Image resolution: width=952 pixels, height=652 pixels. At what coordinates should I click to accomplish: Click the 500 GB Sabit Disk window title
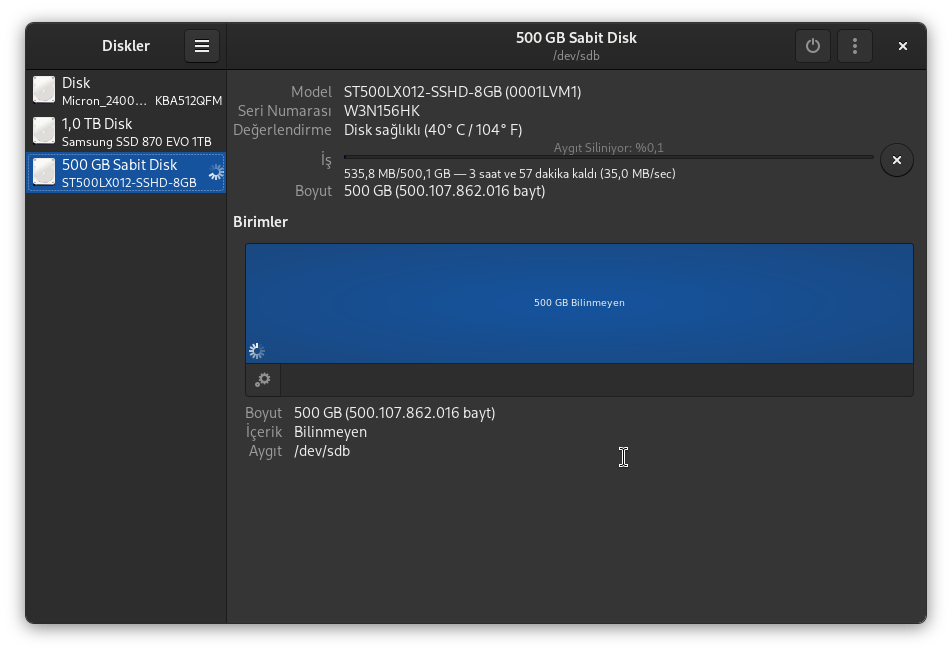(576, 38)
